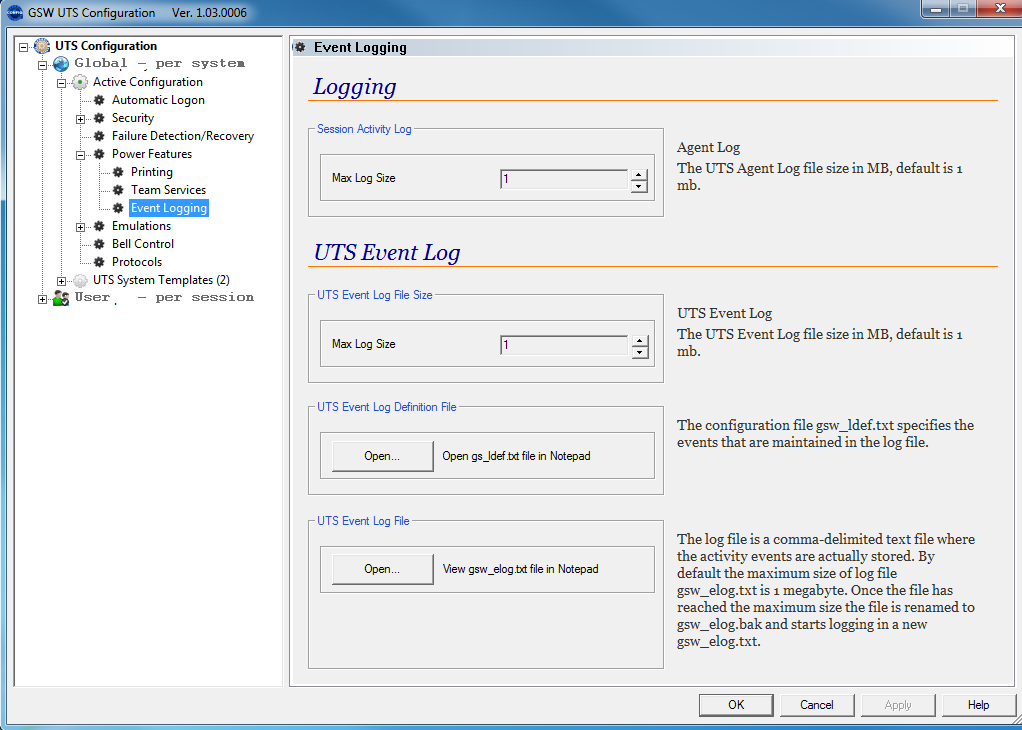Select Failure Detection/Recovery in the tree
1022x730 pixels.
click(182, 136)
